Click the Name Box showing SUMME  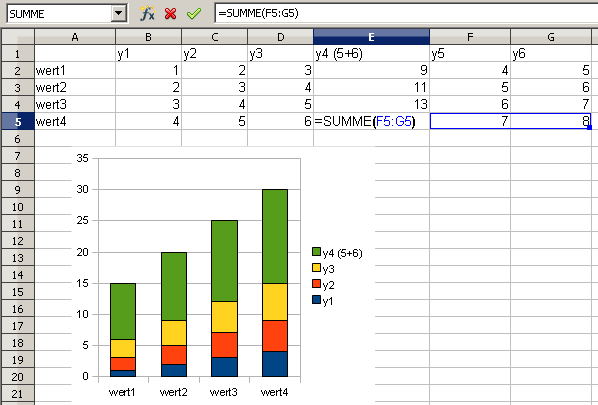59,14
